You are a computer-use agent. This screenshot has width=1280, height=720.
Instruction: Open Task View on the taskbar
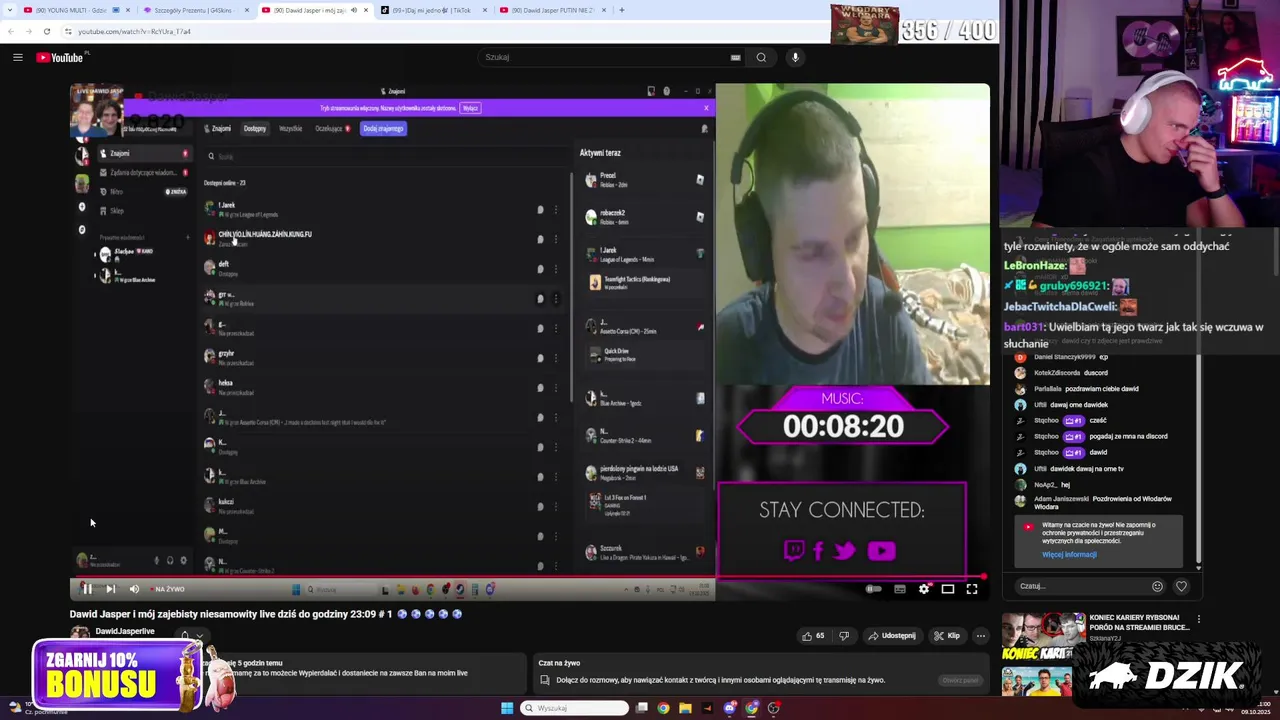click(x=641, y=708)
